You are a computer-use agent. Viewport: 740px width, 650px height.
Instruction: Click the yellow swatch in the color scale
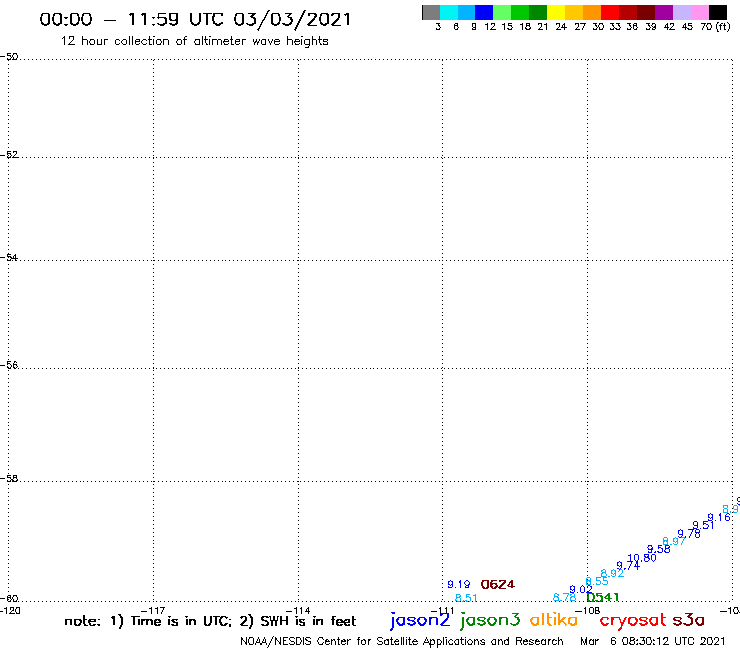(556, 12)
